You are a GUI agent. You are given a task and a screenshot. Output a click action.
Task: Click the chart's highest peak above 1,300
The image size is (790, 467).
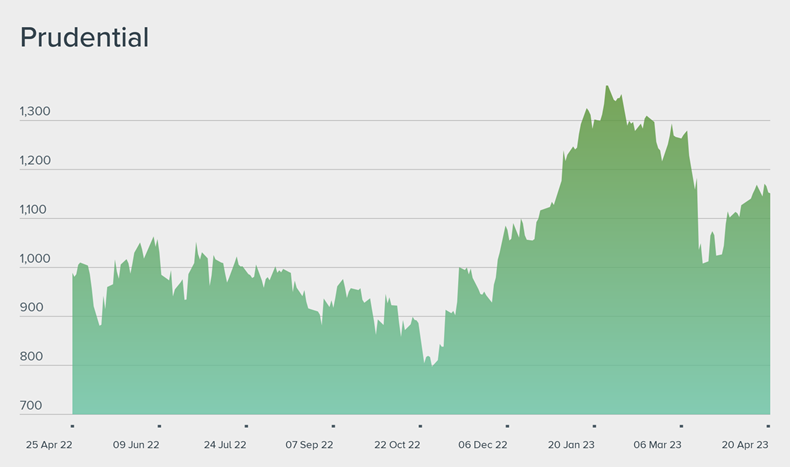(x=607, y=86)
